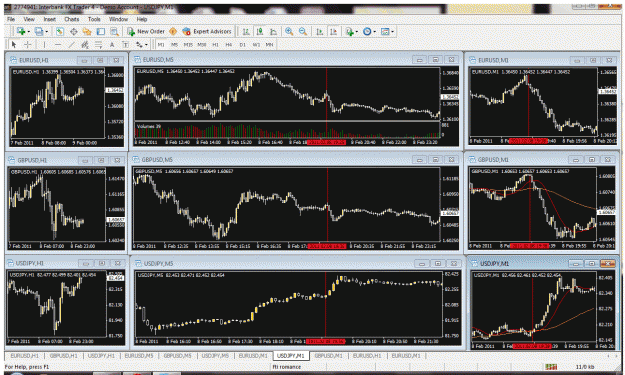Click the Templates icon
This screenshot has width=625, height=375.
click(385, 31)
